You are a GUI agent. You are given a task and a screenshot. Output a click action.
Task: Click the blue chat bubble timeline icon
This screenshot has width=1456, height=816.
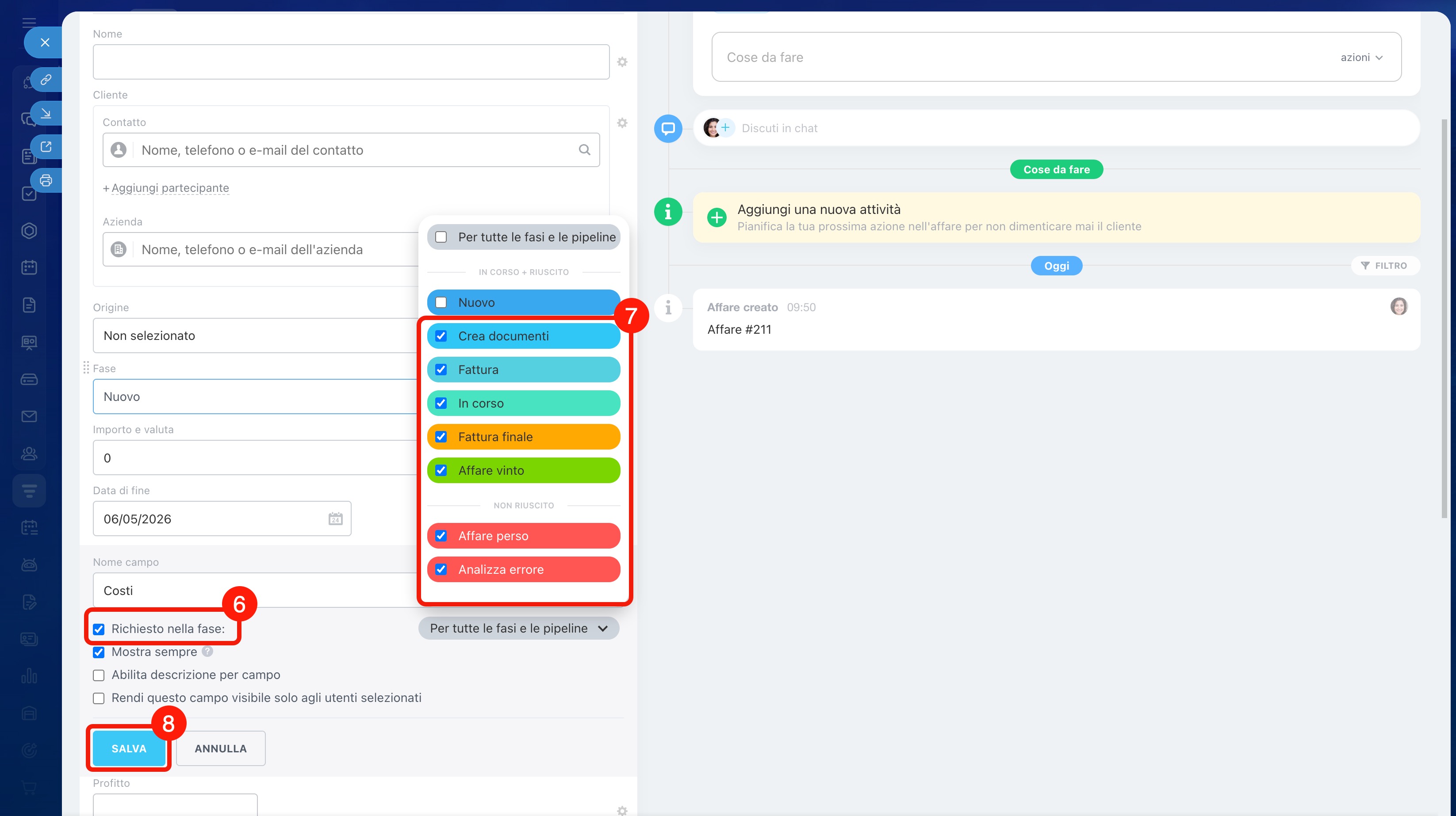(668, 128)
